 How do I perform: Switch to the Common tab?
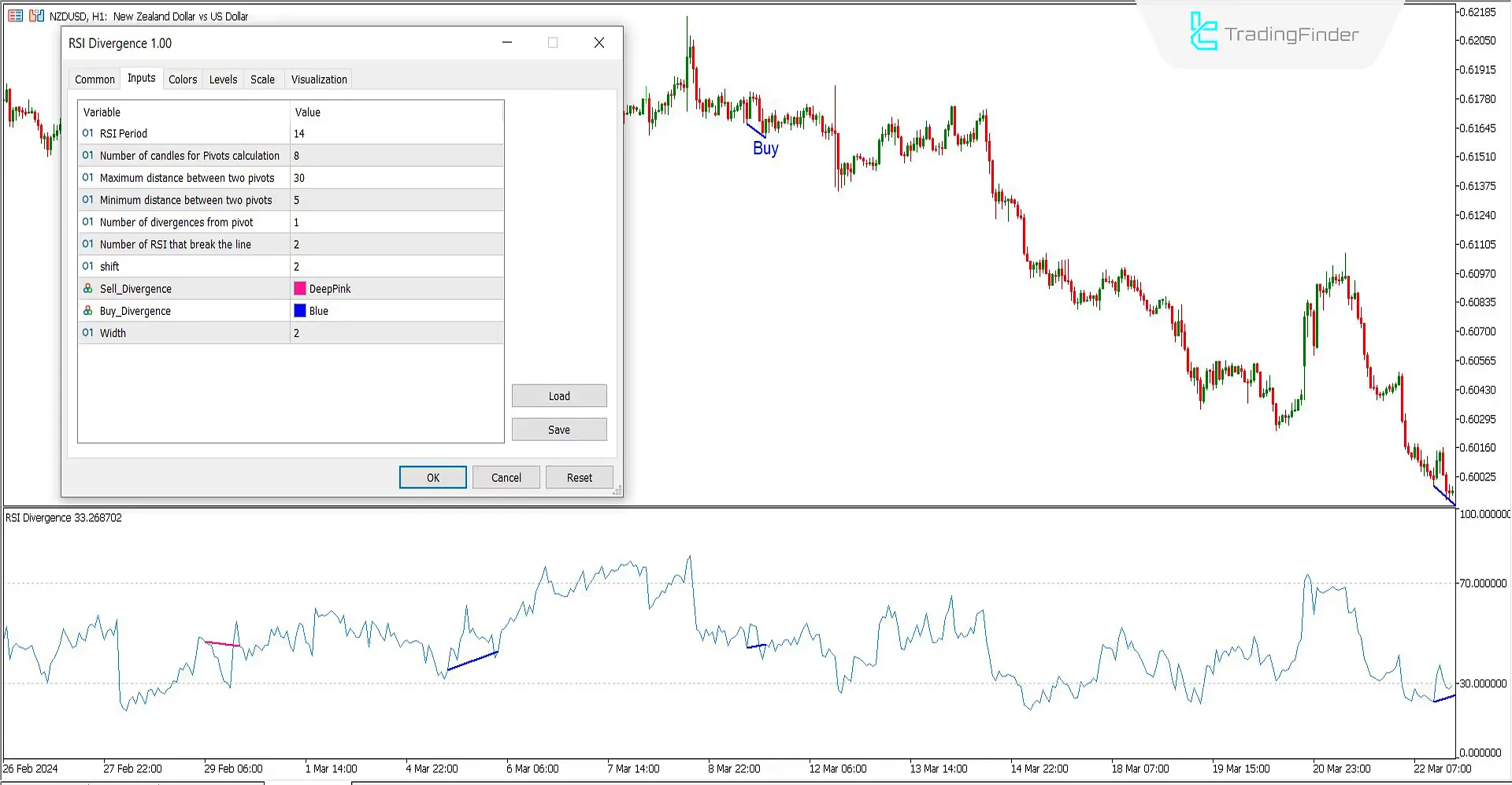click(x=94, y=80)
